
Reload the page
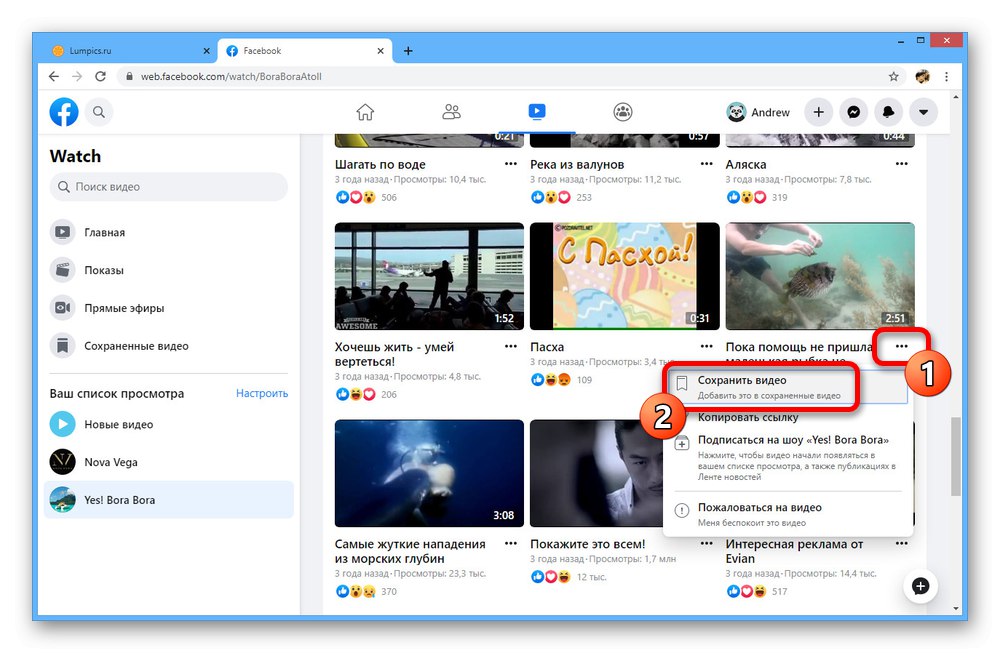click(x=100, y=77)
